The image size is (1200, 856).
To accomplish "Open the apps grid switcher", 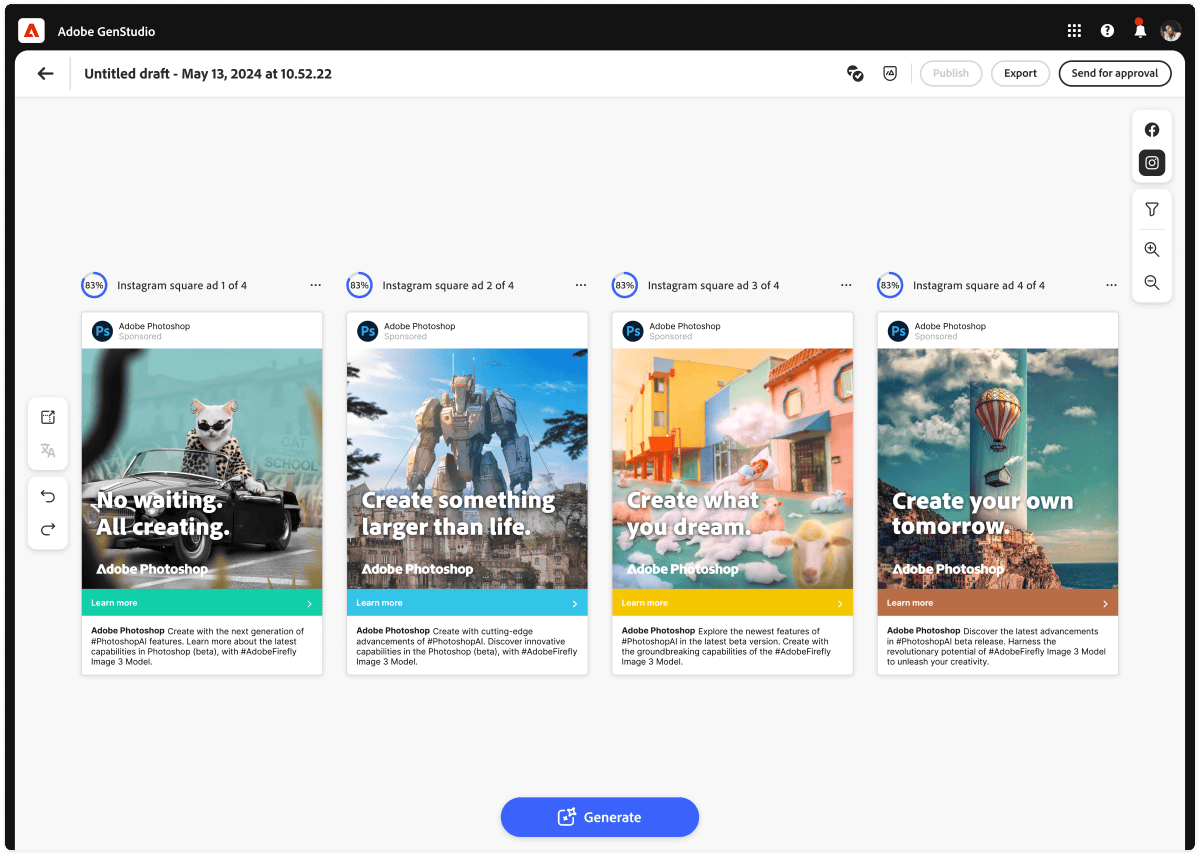I will click(x=1074, y=31).
